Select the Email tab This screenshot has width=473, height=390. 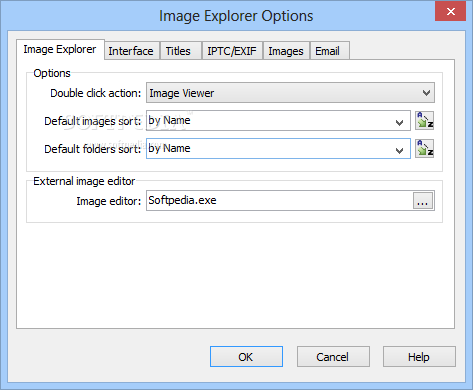tap(327, 51)
